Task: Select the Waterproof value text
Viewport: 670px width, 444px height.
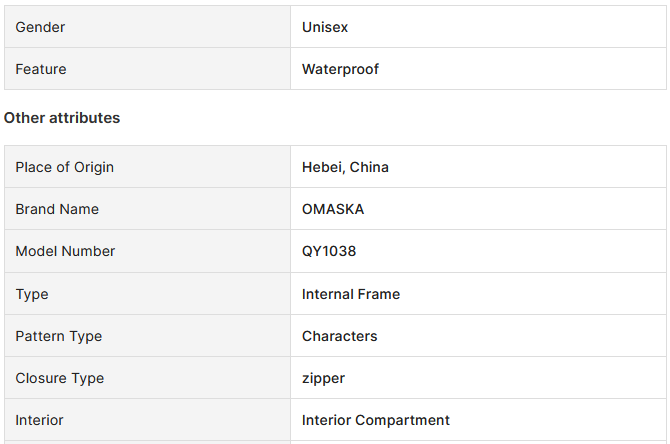Action: click(x=340, y=69)
